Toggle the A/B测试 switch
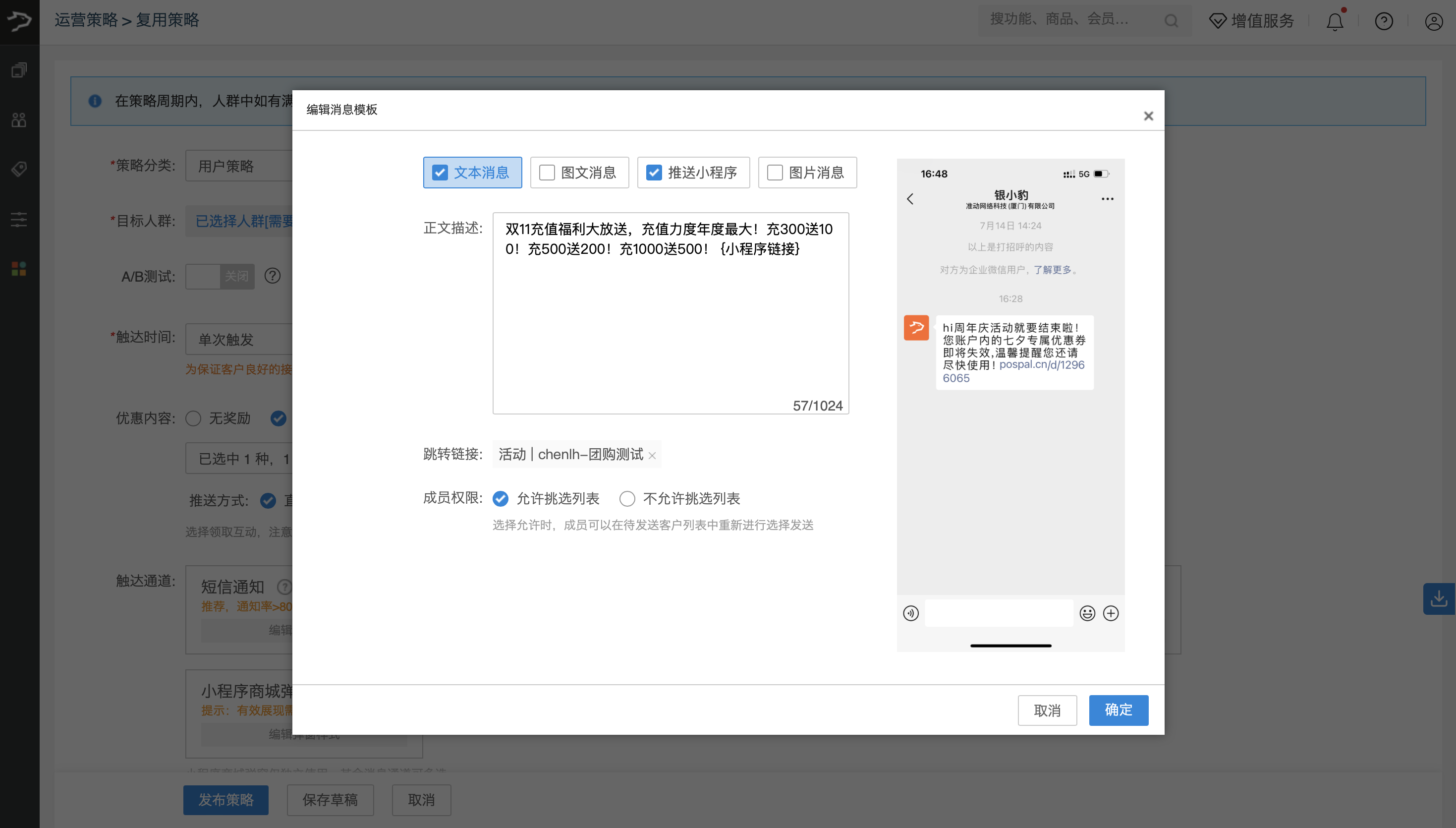The height and width of the screenshot is (828, 1456). tap(220, 276)
